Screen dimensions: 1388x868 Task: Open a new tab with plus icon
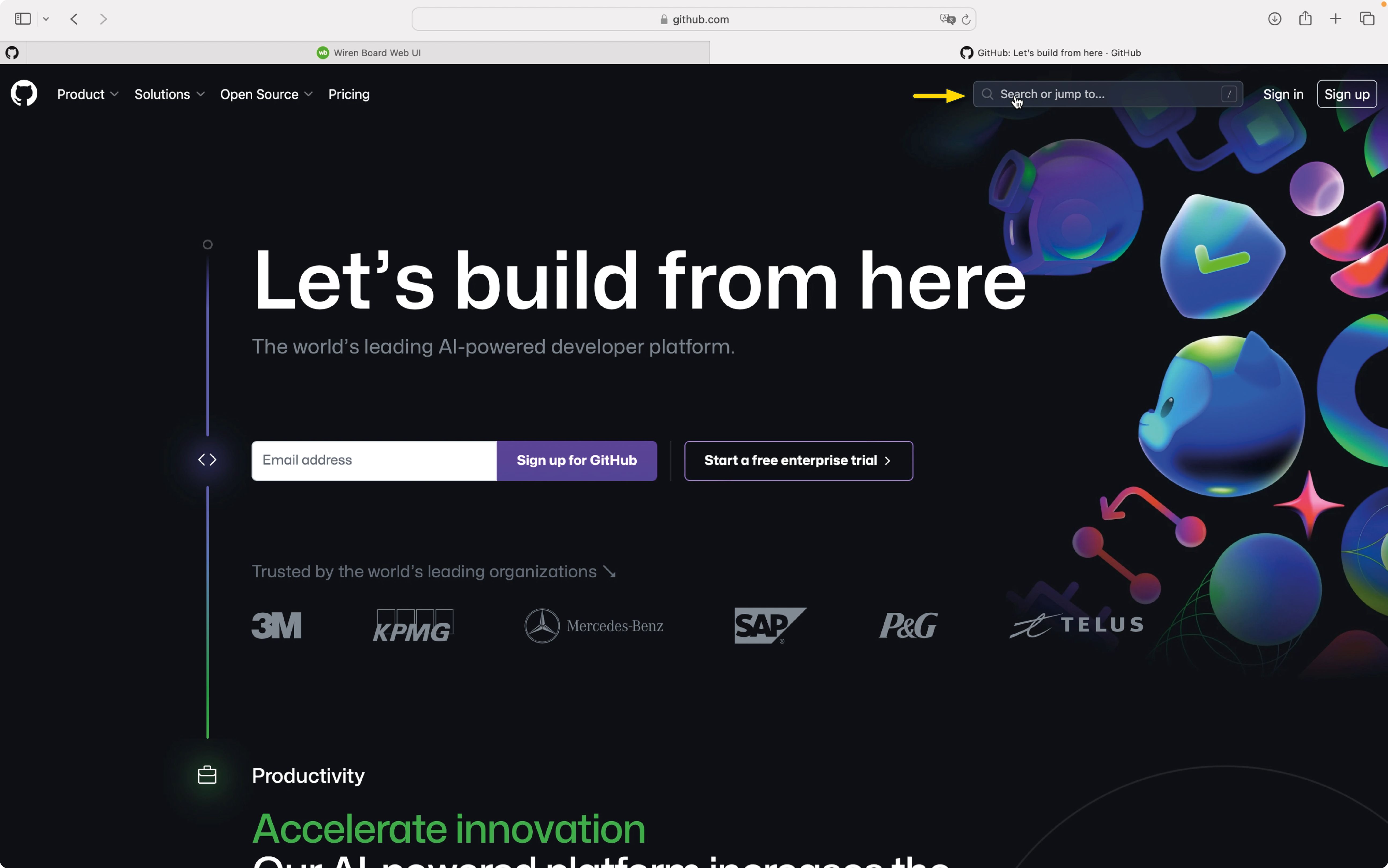coord(1336,19)
